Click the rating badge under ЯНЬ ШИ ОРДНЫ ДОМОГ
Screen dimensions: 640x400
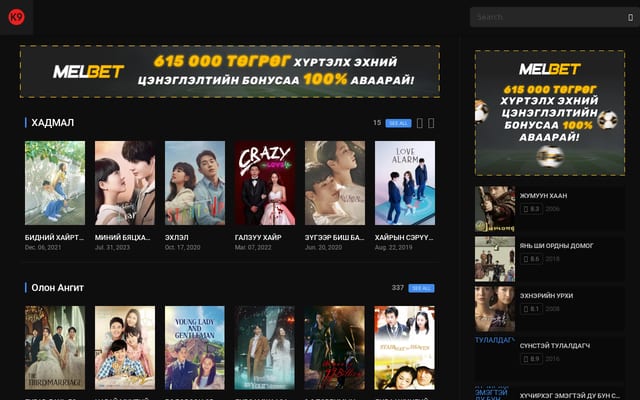(531, 259)
